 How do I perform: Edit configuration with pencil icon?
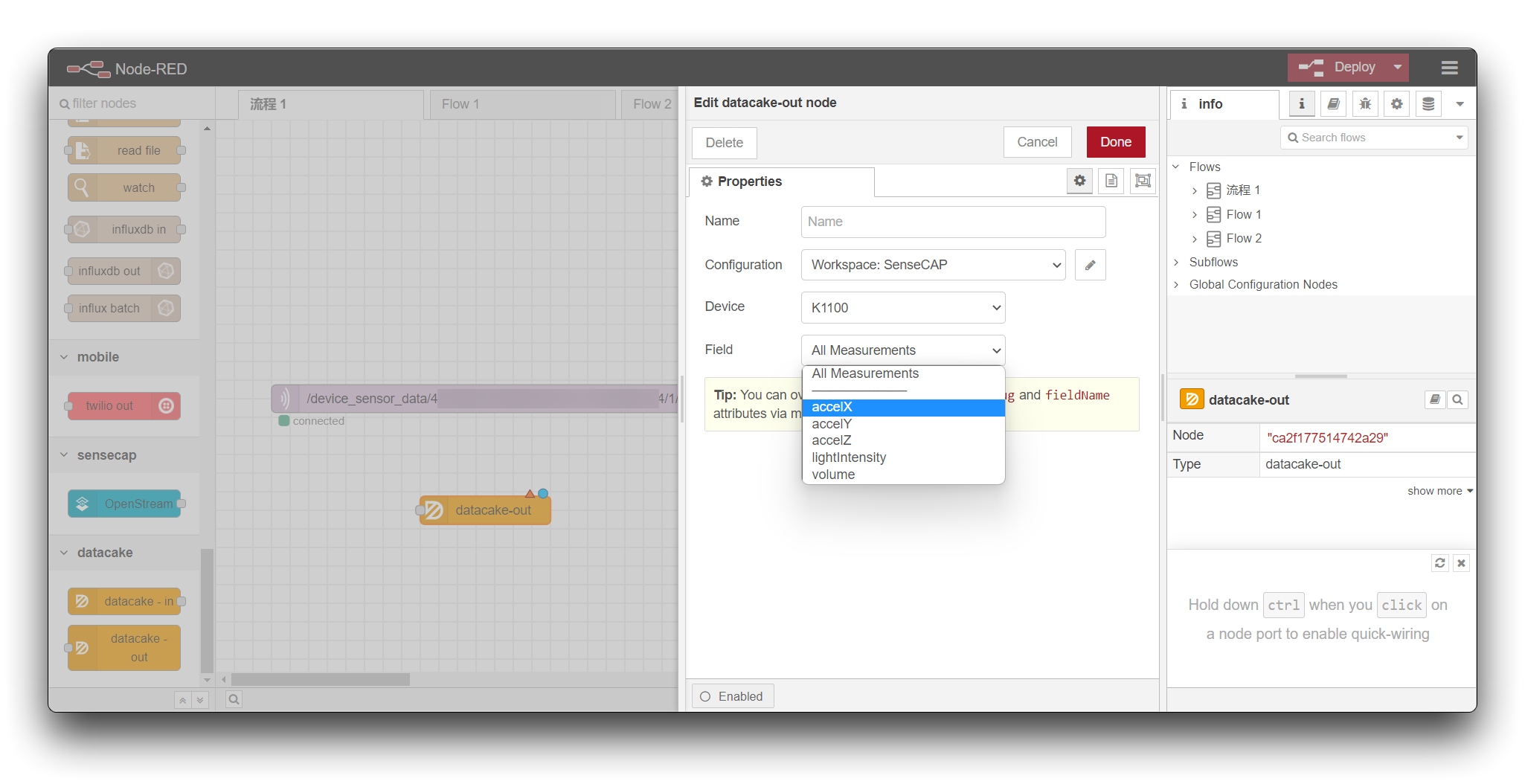click(x=1090, y=265)
